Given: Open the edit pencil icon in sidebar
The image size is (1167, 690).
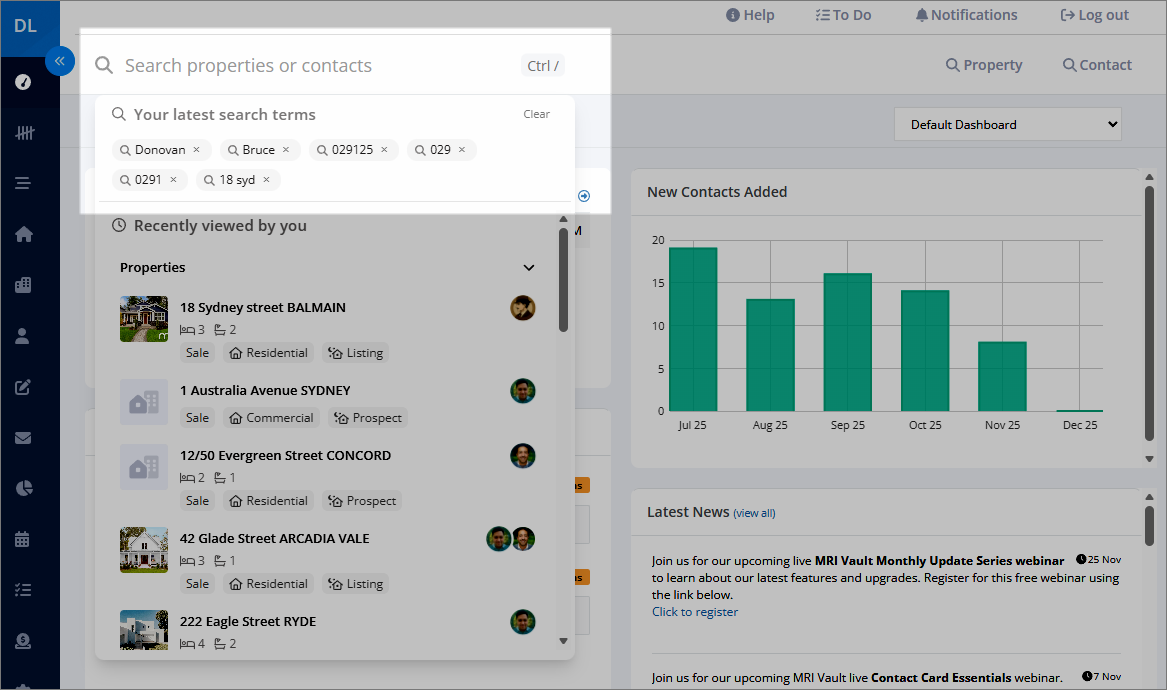Looking at the screenshot, I should point(23,387).
